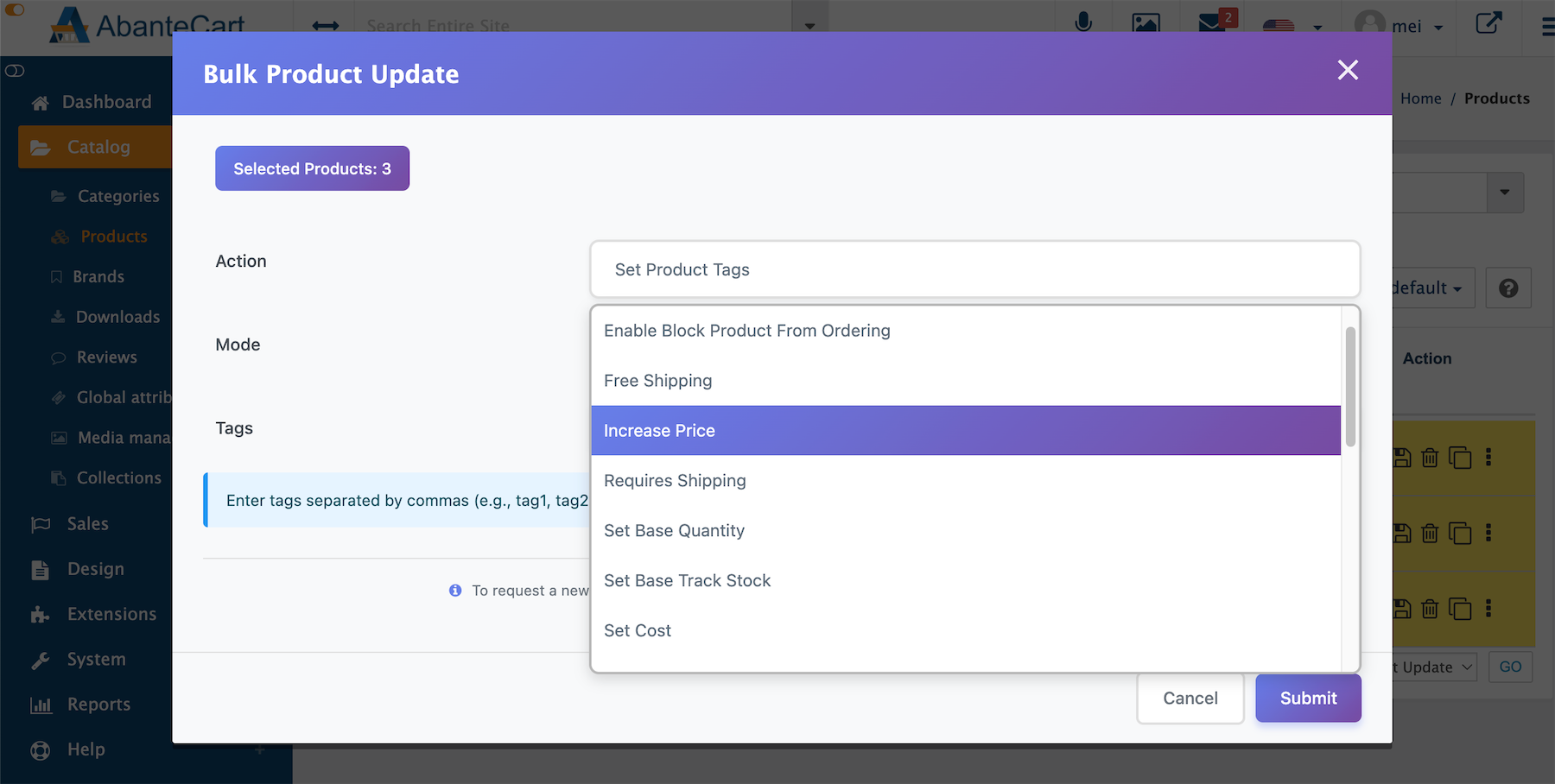The width and height of the screenshot is (1555, 784).
Task: Click the Action select box showing Set Product Tags
Action: pos(974,269)
